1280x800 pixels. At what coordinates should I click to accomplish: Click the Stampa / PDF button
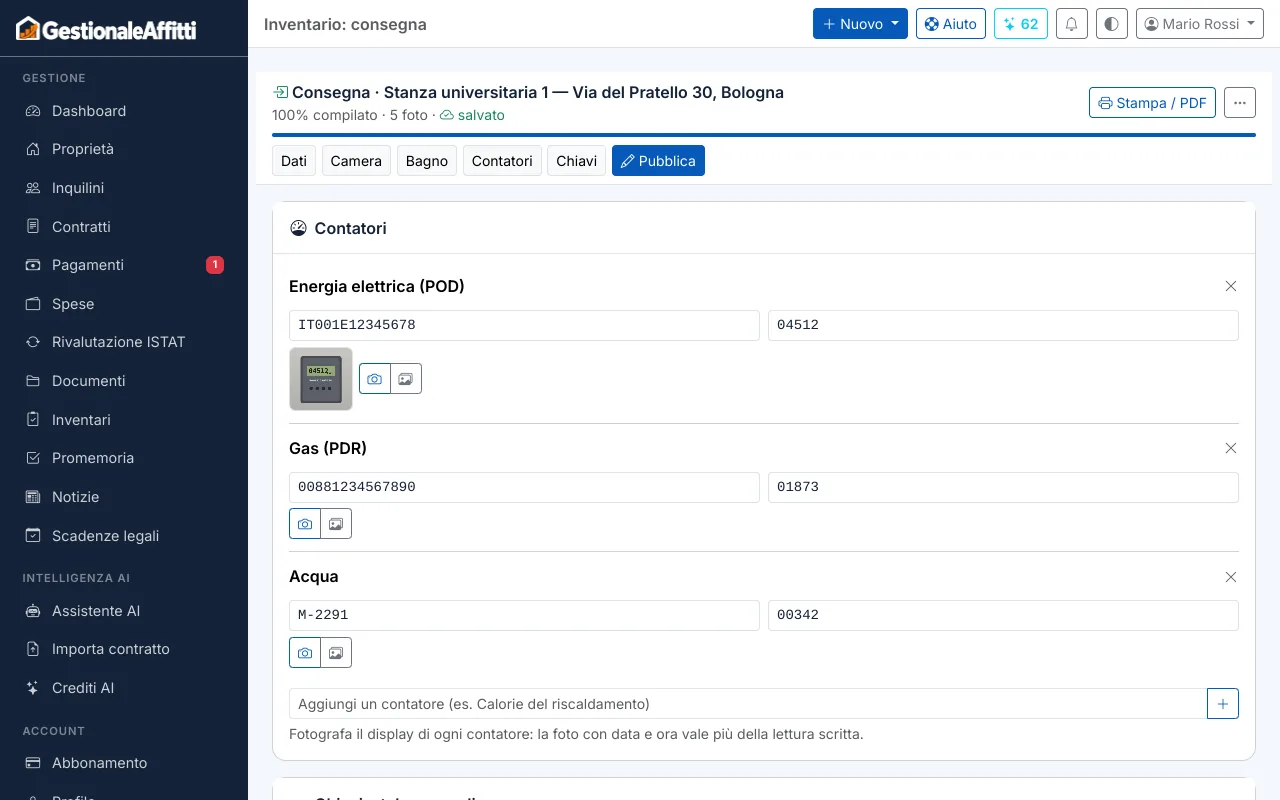tap(1152, 103)
